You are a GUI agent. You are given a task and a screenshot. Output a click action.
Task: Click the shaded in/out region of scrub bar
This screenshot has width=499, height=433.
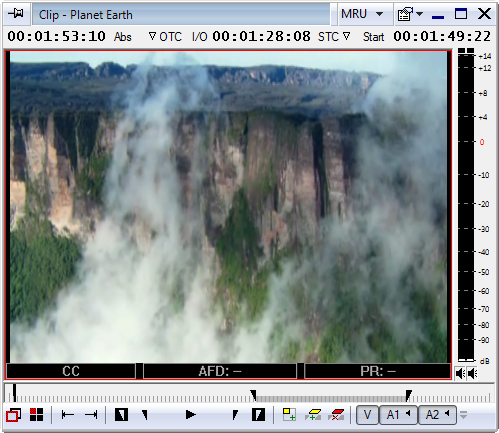[331, 399]
